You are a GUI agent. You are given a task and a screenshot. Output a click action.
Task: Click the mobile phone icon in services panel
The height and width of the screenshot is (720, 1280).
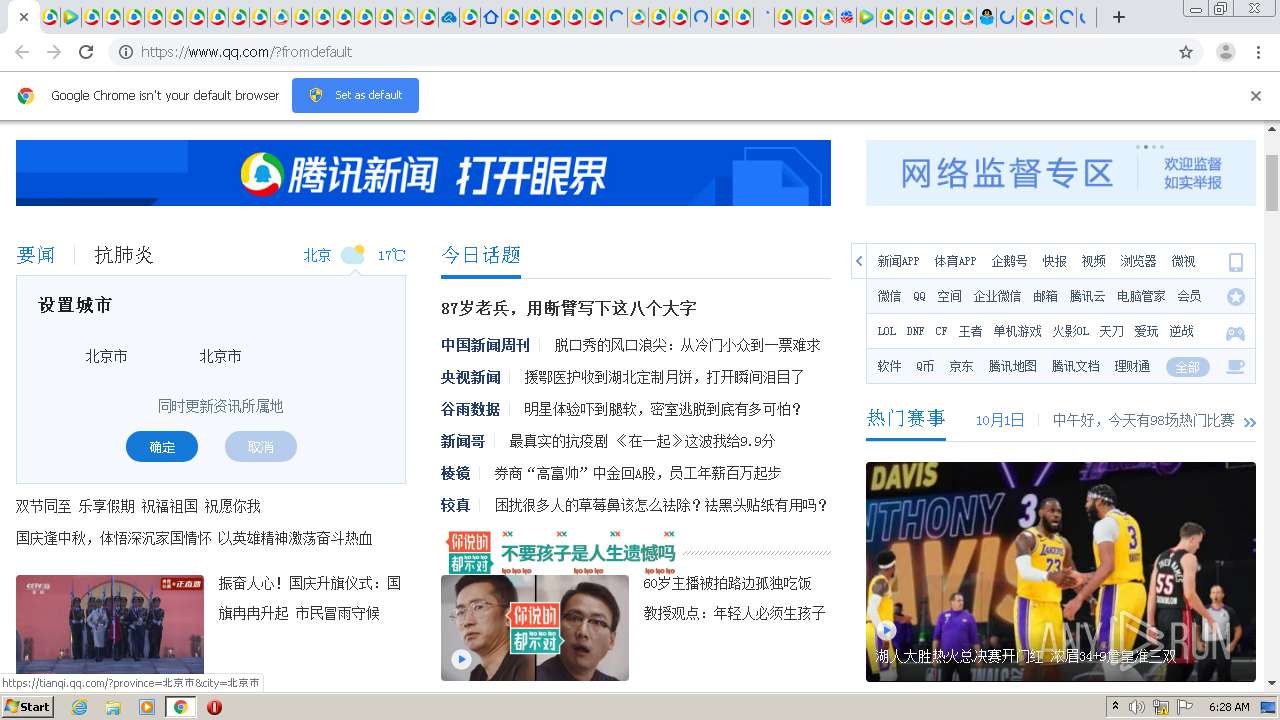tap(1236, 262)
